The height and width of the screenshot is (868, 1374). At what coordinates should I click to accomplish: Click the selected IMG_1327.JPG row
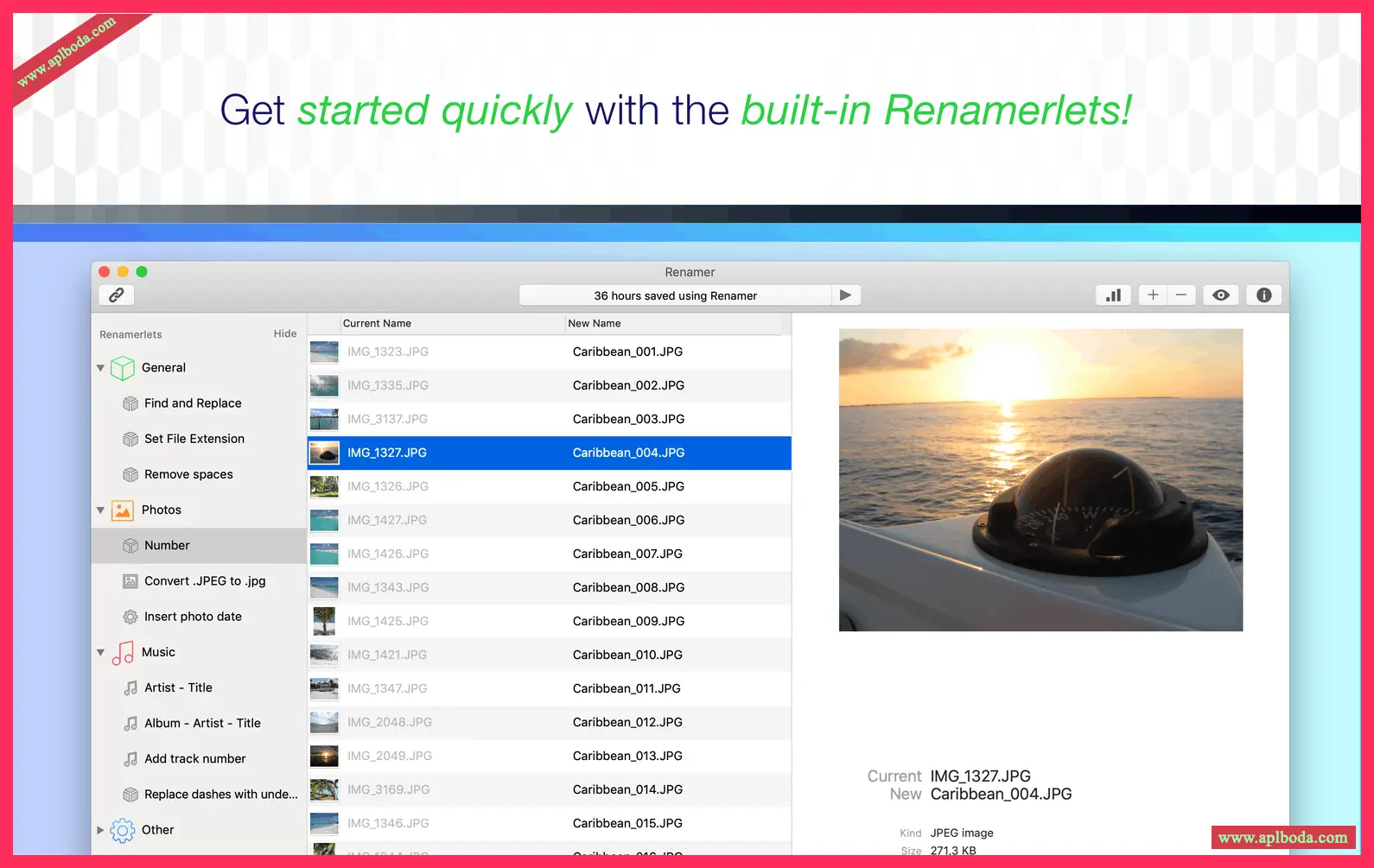(x=550, y=453)
